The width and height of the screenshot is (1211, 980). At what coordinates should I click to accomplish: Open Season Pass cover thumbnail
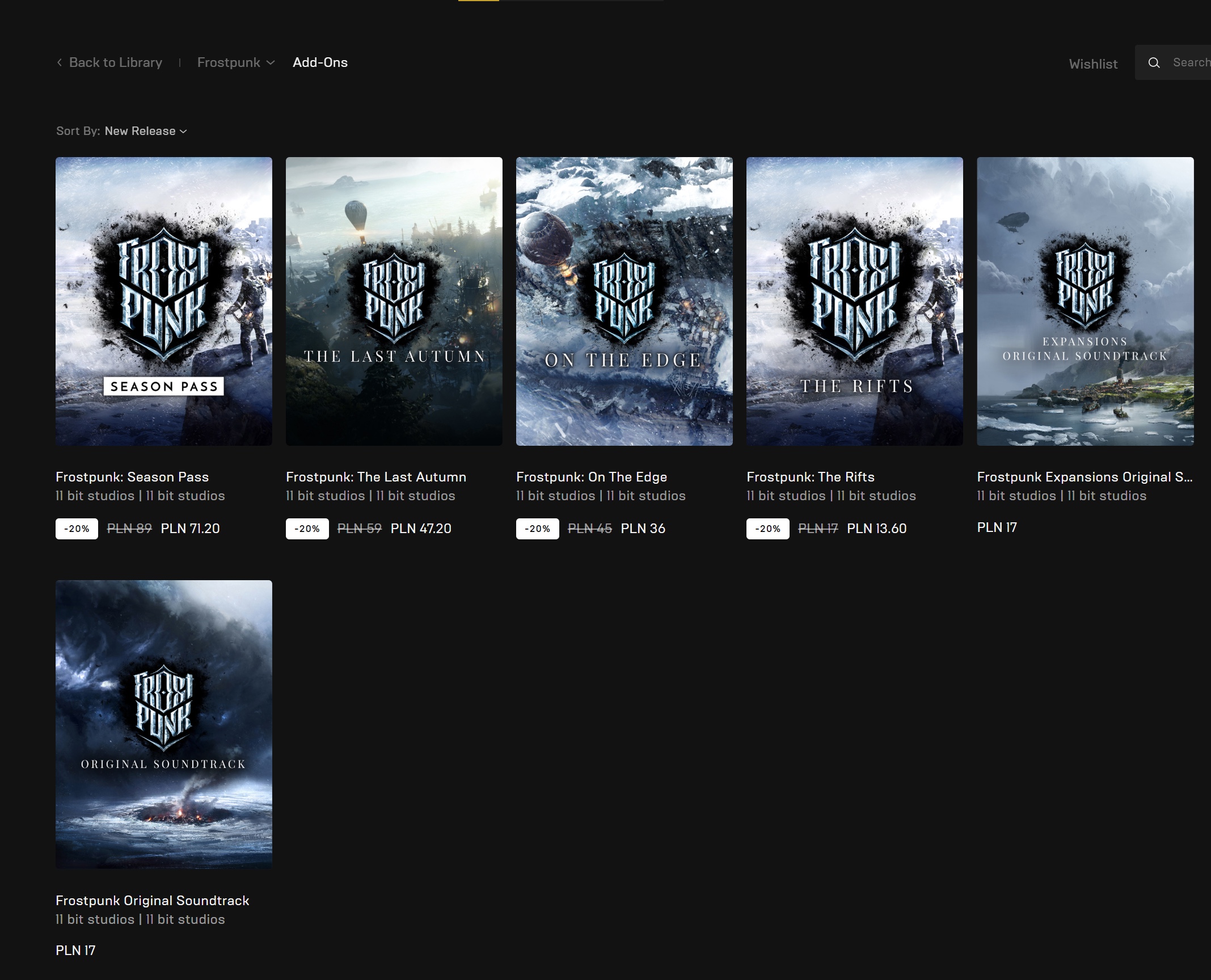pyautogui.click(x=163, y=301)
